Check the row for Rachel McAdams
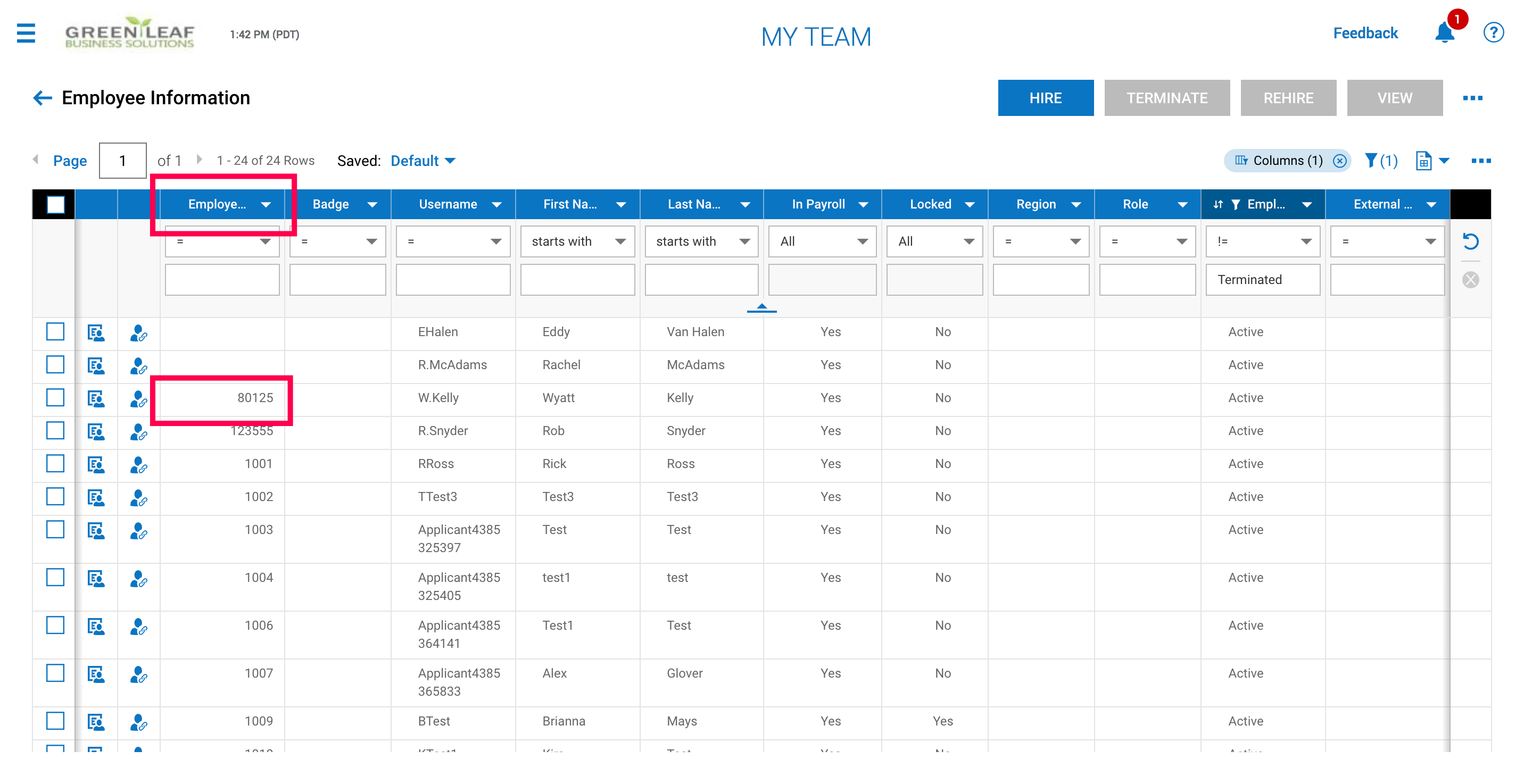1524x784 pixels. 55,365
